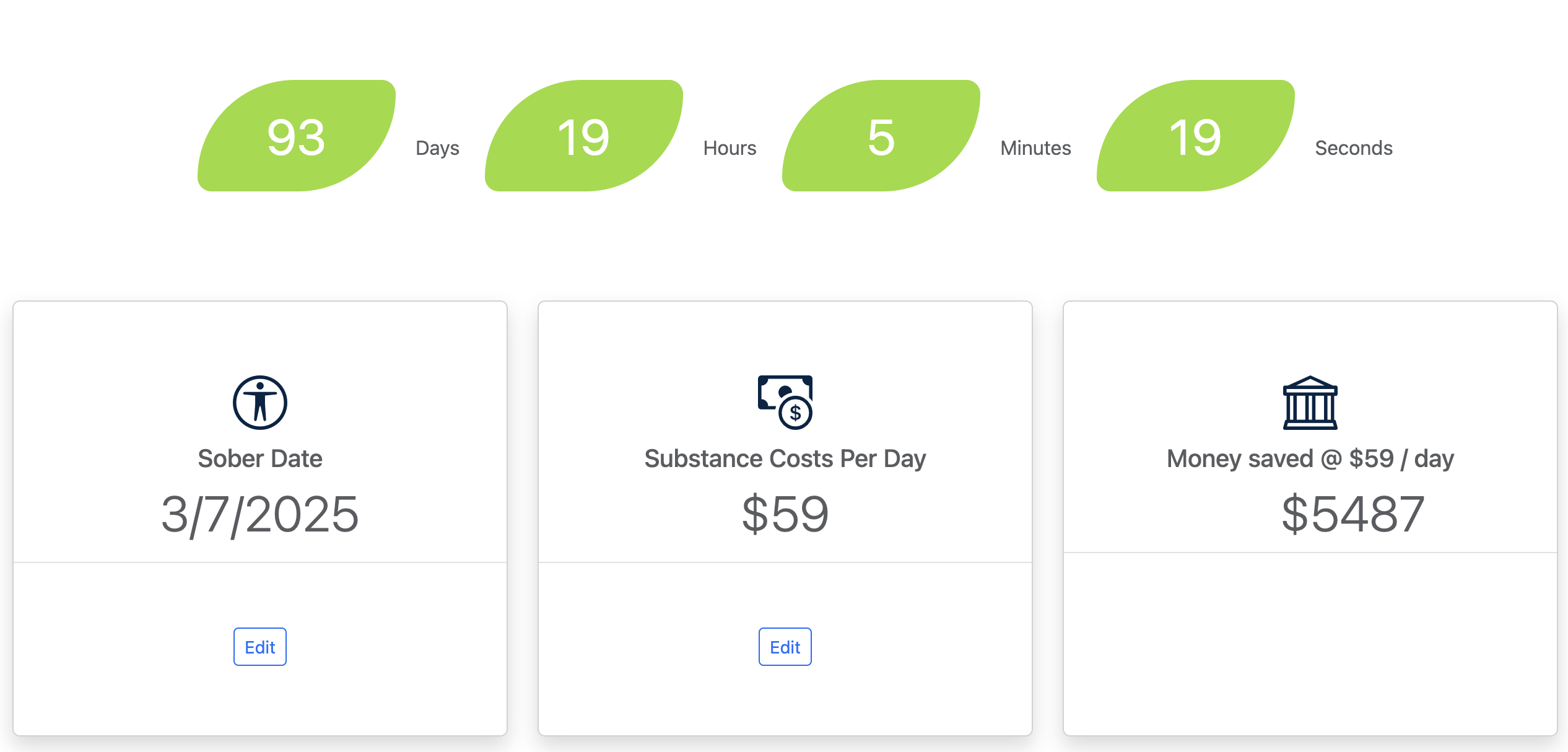Click the green 19 seconds leaf badge
Screen dimensions: 1568x752
coord(1196,136)
